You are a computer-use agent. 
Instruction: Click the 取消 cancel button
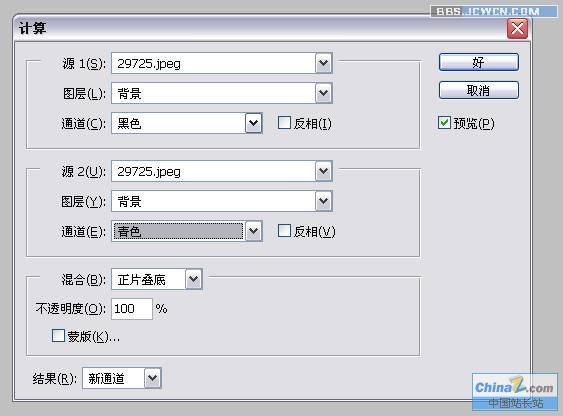coord(479,90)
